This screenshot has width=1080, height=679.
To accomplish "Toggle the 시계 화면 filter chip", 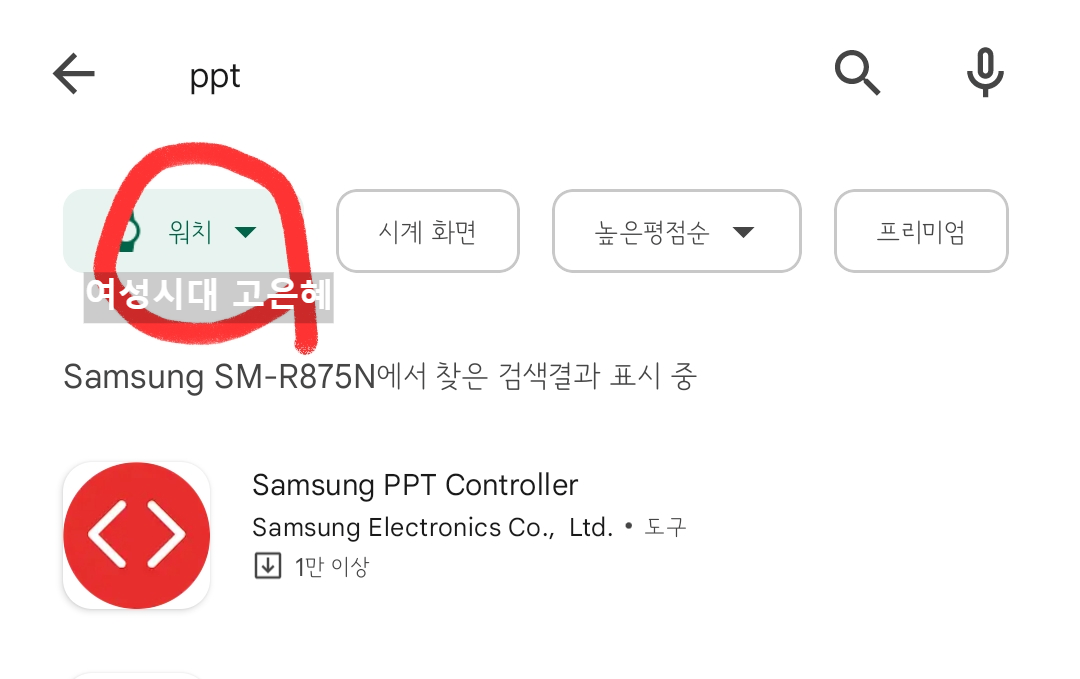I will 428,232.
